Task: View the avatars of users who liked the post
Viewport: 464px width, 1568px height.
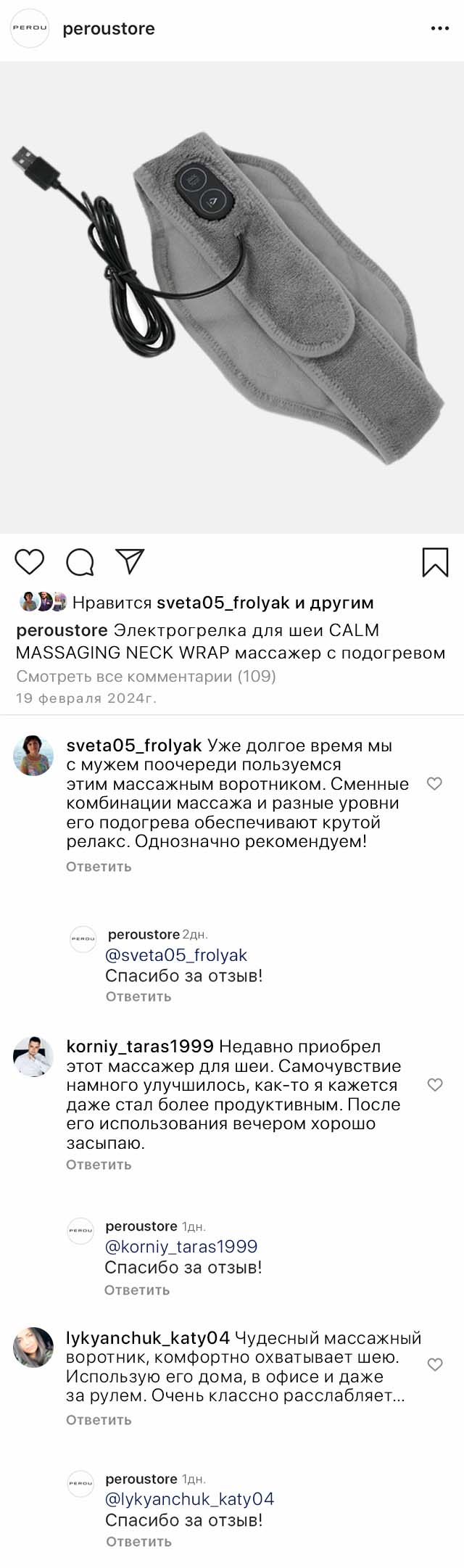Action: point(43,602)
